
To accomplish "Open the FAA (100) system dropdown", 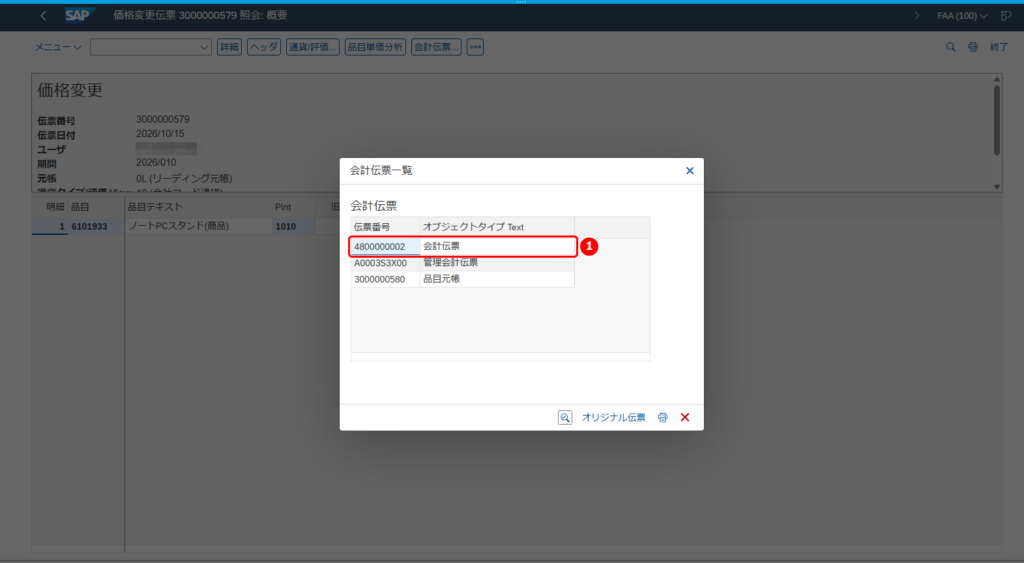I will [962, 16].
